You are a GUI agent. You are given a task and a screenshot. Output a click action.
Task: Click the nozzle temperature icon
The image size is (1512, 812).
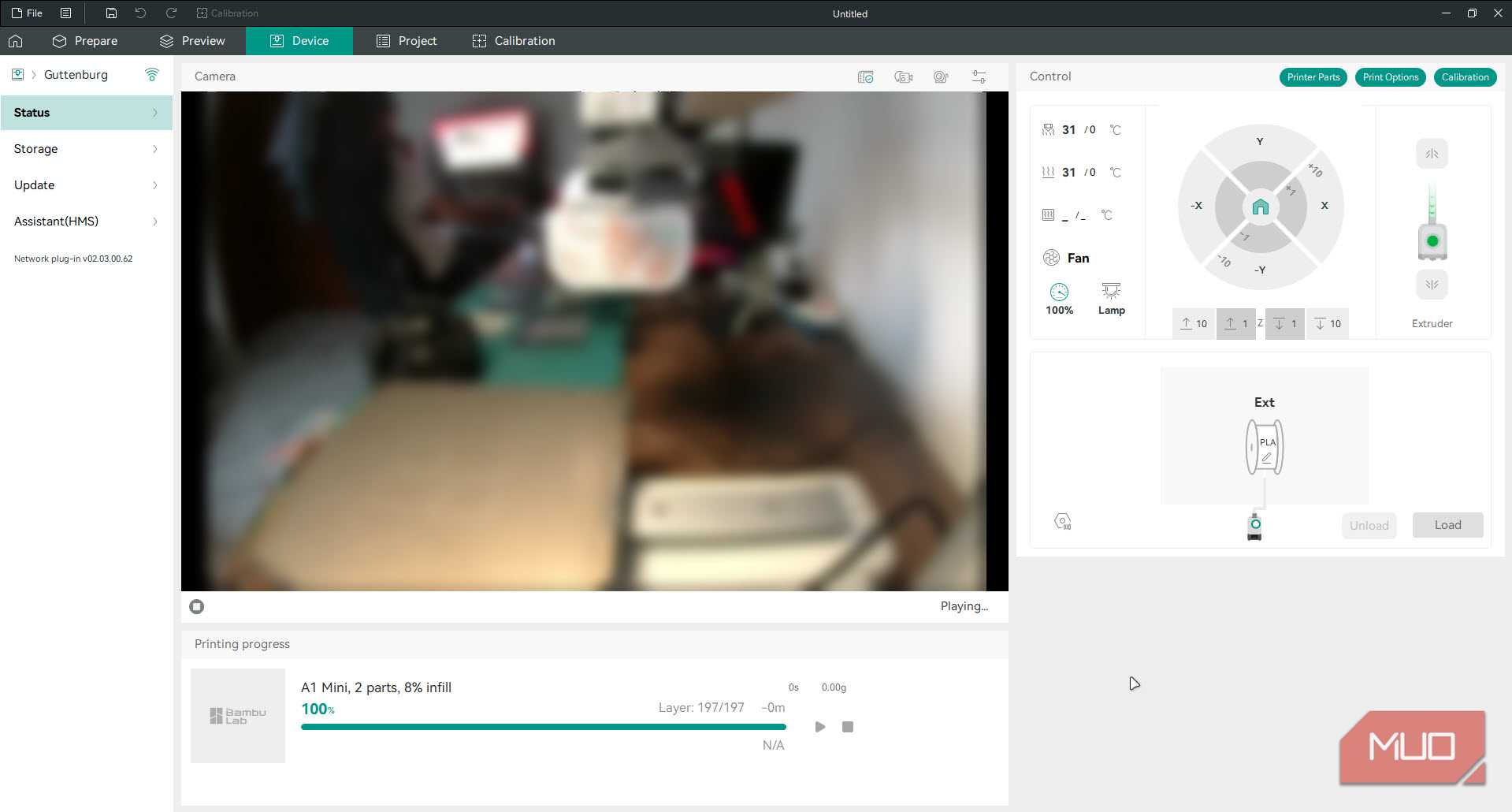pos(1048,129)
